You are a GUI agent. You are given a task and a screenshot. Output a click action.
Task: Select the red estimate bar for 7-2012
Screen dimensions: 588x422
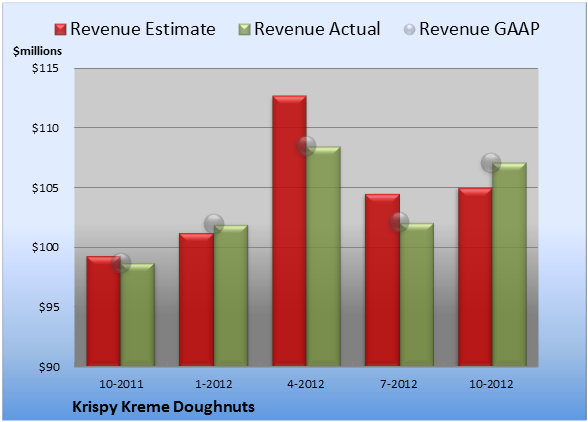pyautogui.click(x=382, y=280)
